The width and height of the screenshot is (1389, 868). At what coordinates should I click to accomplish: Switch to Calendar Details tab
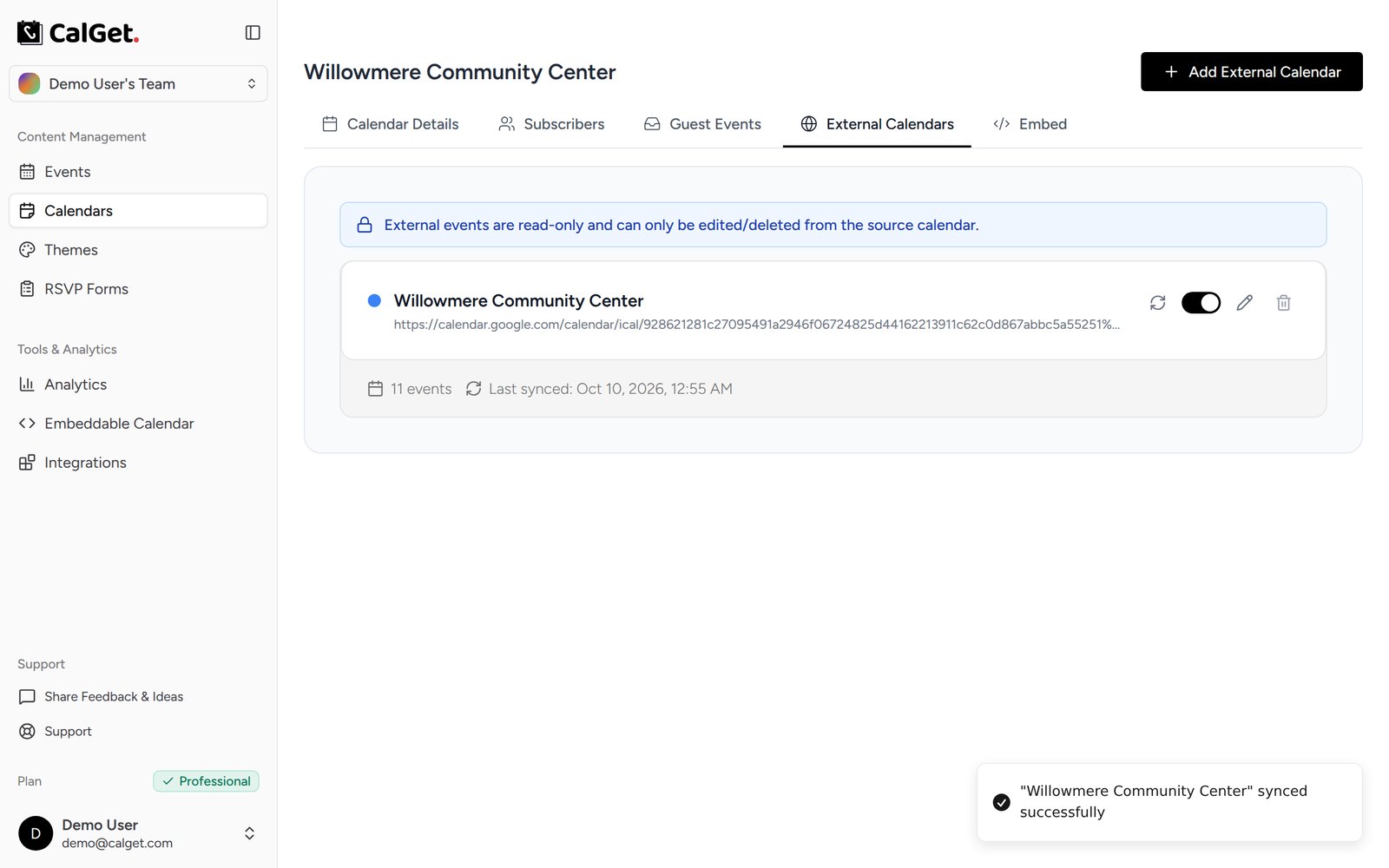pyautogui.click(x=390, y=124)
